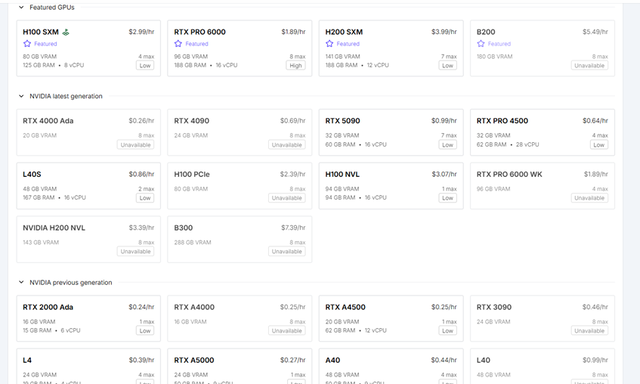Select the H100 NVL GPU card

click(x=391, y=186)
